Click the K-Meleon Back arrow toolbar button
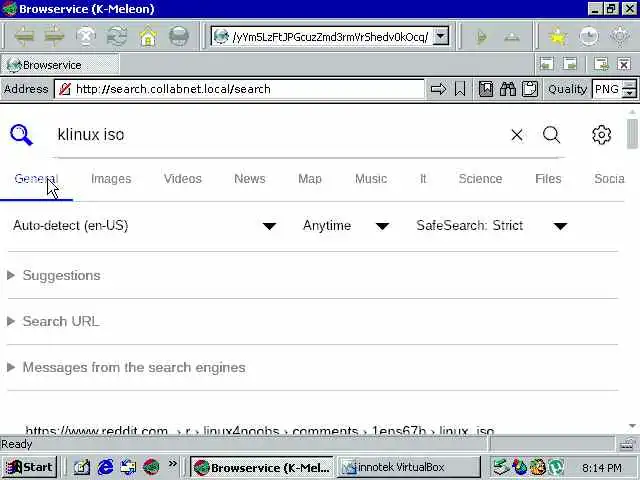 point(24,36)
